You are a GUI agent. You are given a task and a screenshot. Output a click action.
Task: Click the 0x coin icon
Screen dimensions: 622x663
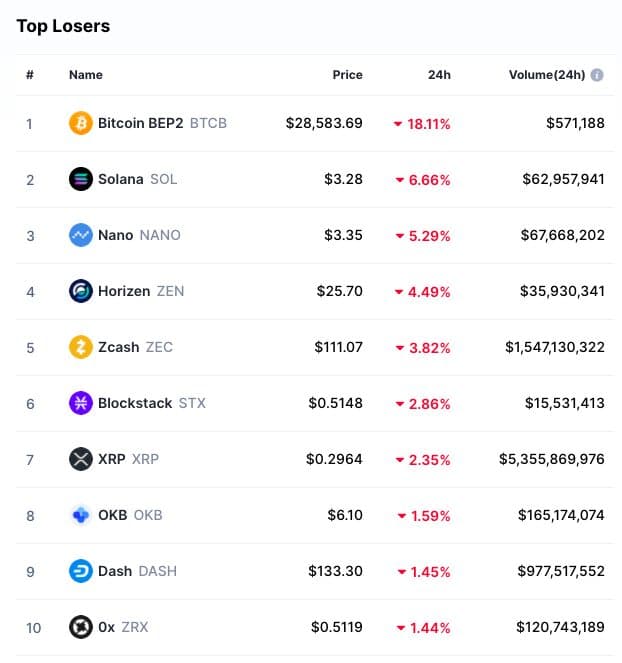click(x=81, y=628)
